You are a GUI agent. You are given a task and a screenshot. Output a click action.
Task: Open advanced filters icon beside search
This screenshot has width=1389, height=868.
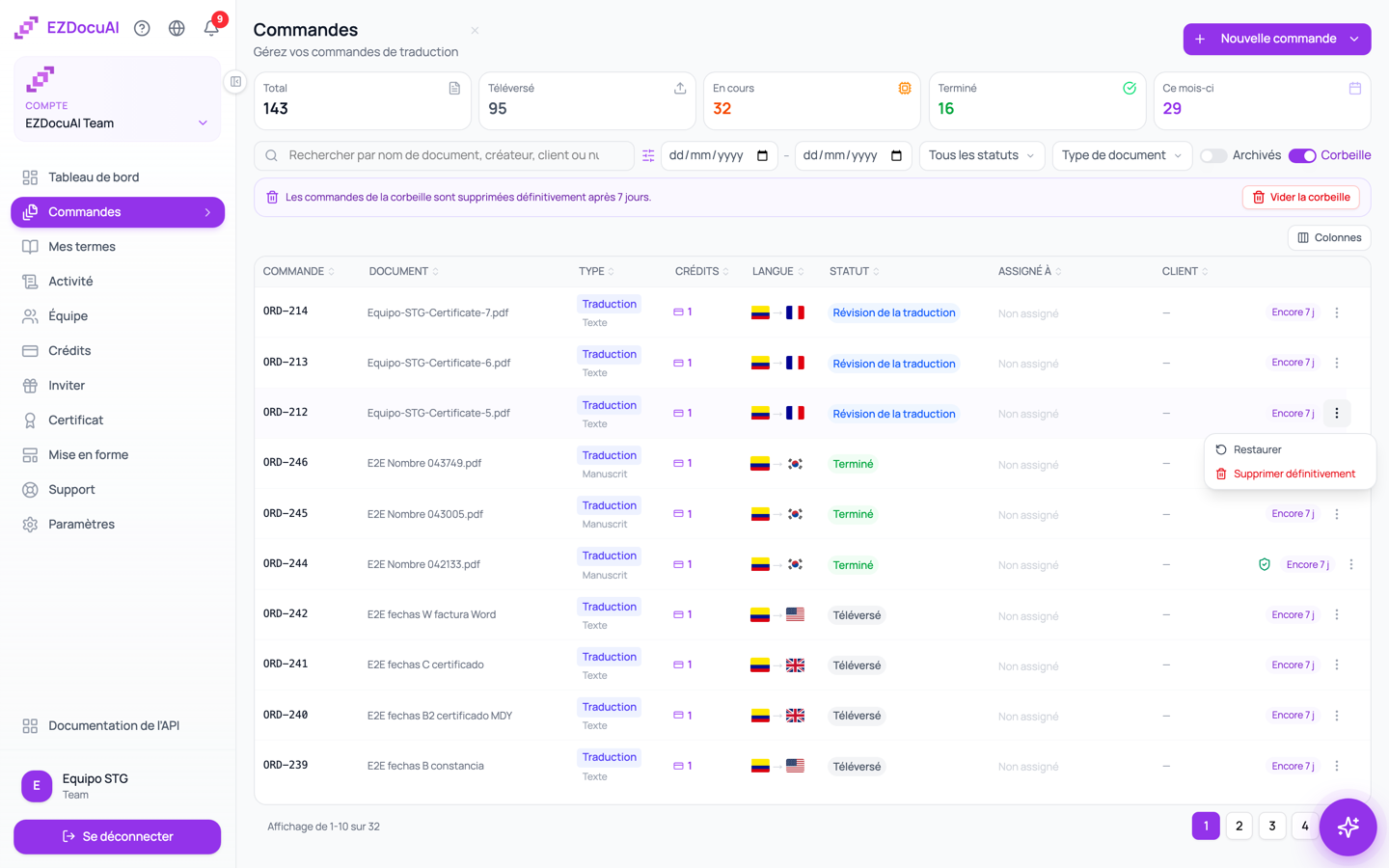pos(648,155)
